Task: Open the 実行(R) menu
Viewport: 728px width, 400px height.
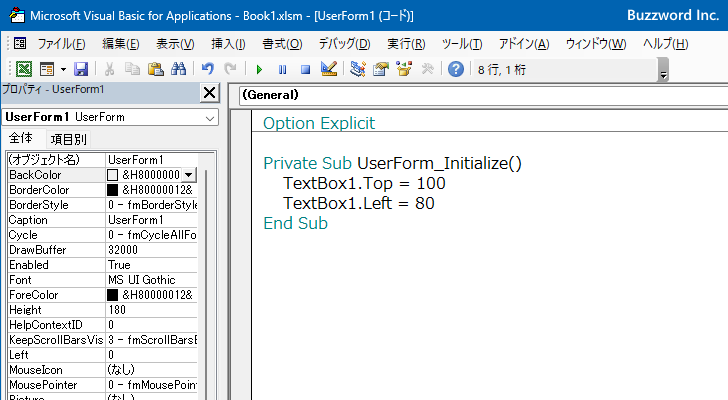Action: (x=406, y=44)
